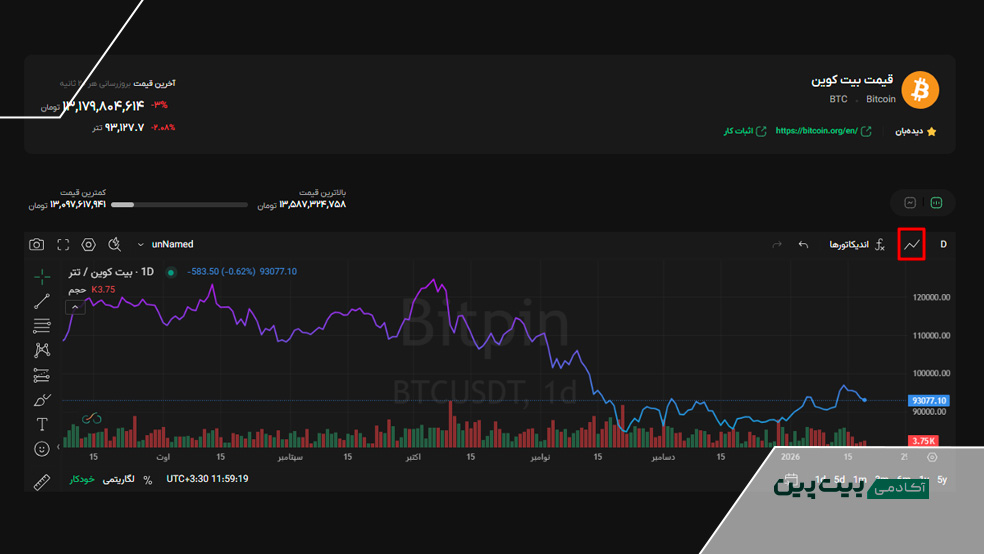
Task: Select the crosshair cursor tool
Action: click(x=41, y=277)
